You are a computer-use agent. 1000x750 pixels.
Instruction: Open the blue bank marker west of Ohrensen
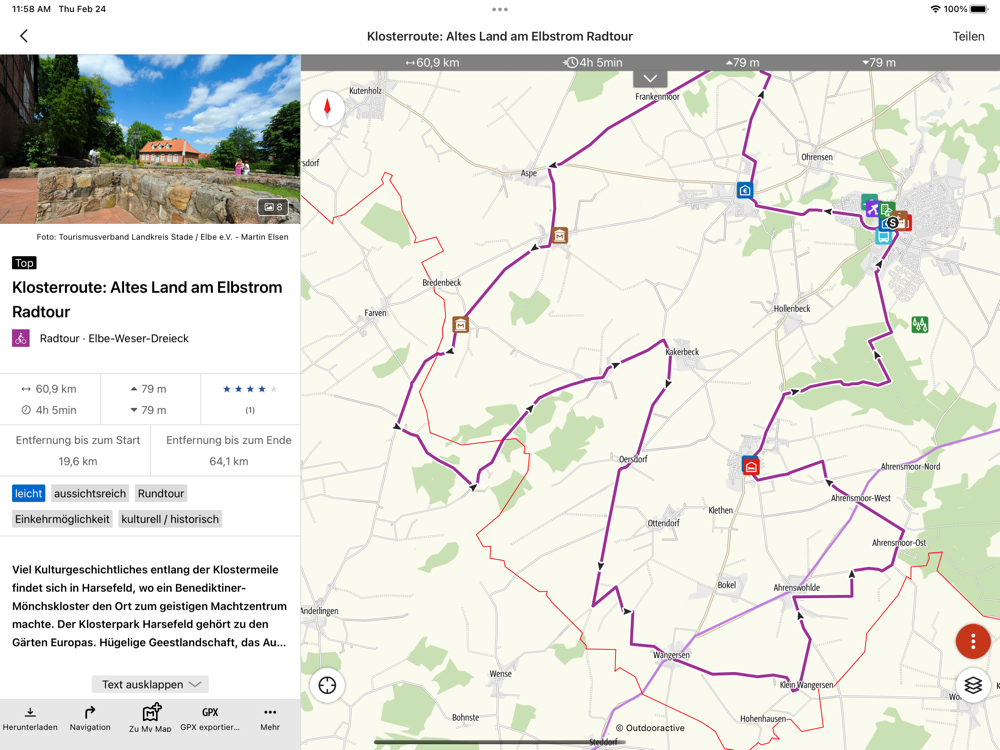pos(744,190)
